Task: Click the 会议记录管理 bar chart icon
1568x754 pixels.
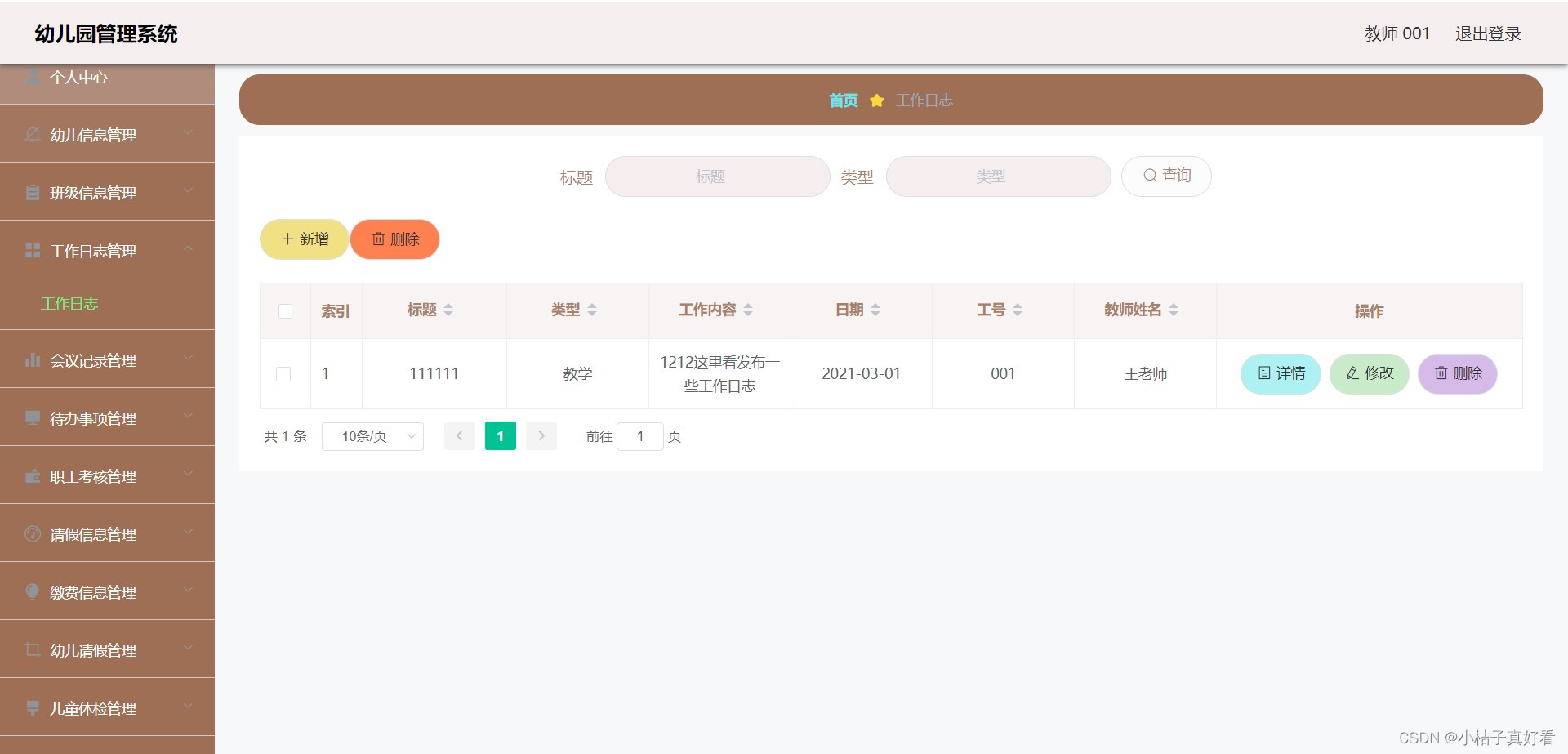Action: (33, 359)
